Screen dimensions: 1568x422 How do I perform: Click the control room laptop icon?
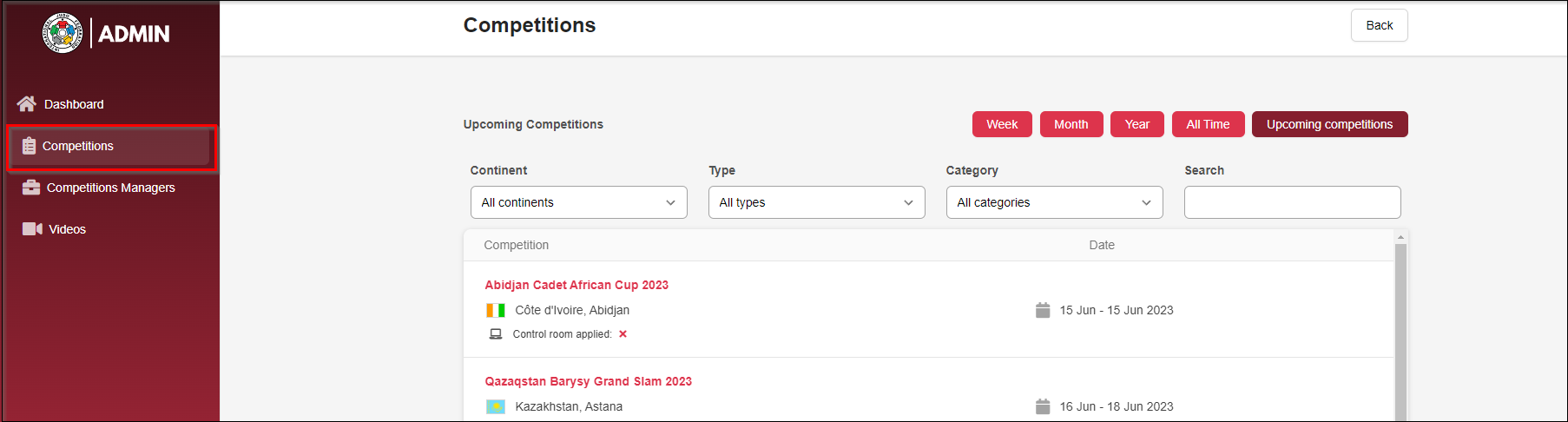click(496, 334)
